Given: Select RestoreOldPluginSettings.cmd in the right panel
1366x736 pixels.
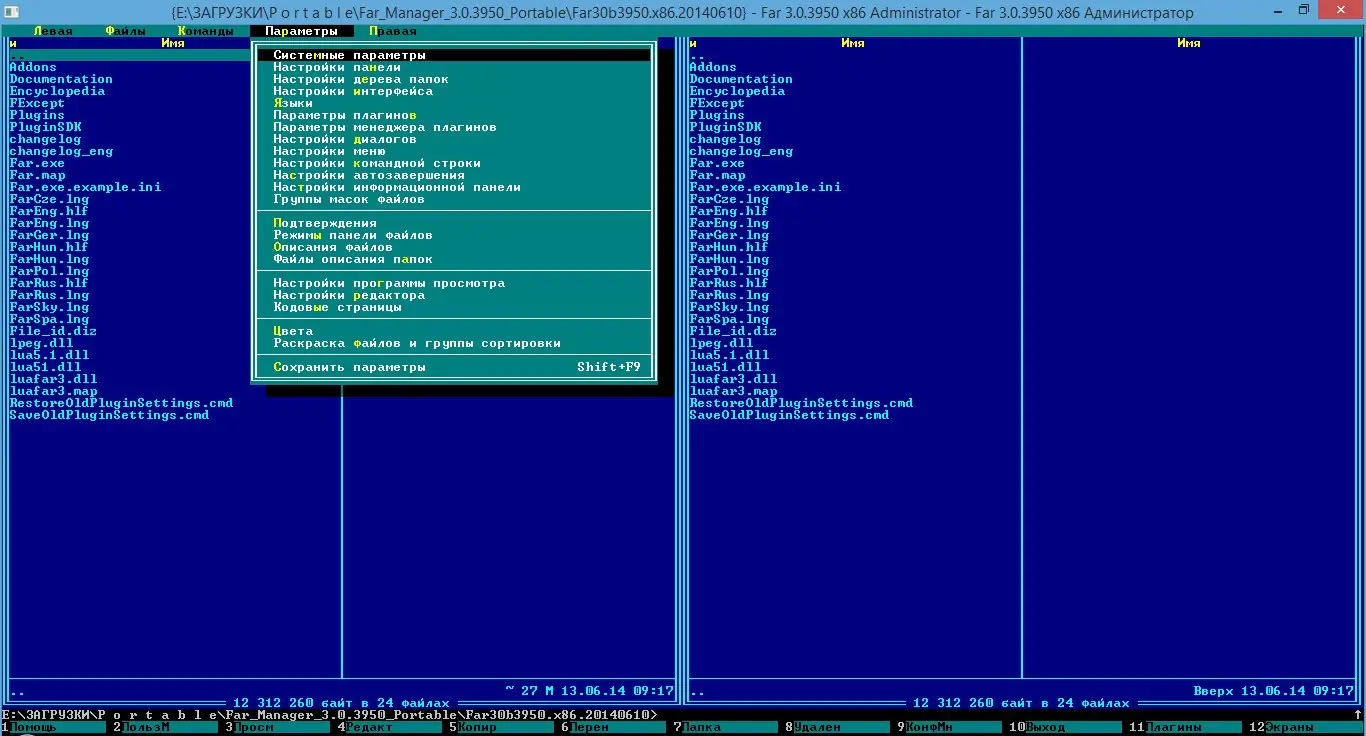Looking at the screenshot, I should [801, 403].
